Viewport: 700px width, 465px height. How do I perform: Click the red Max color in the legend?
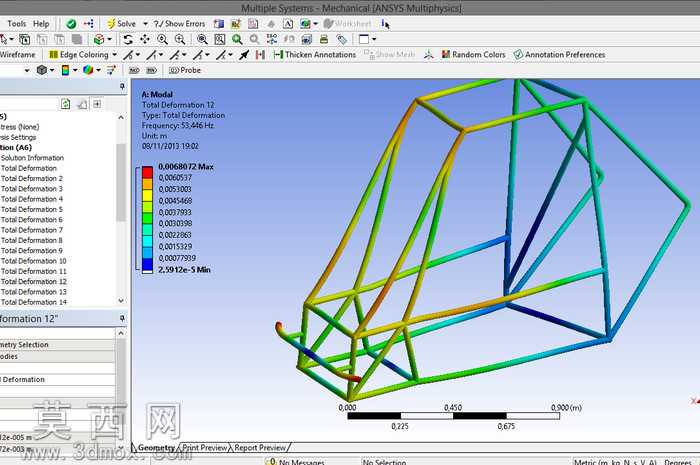click(147, 172)
